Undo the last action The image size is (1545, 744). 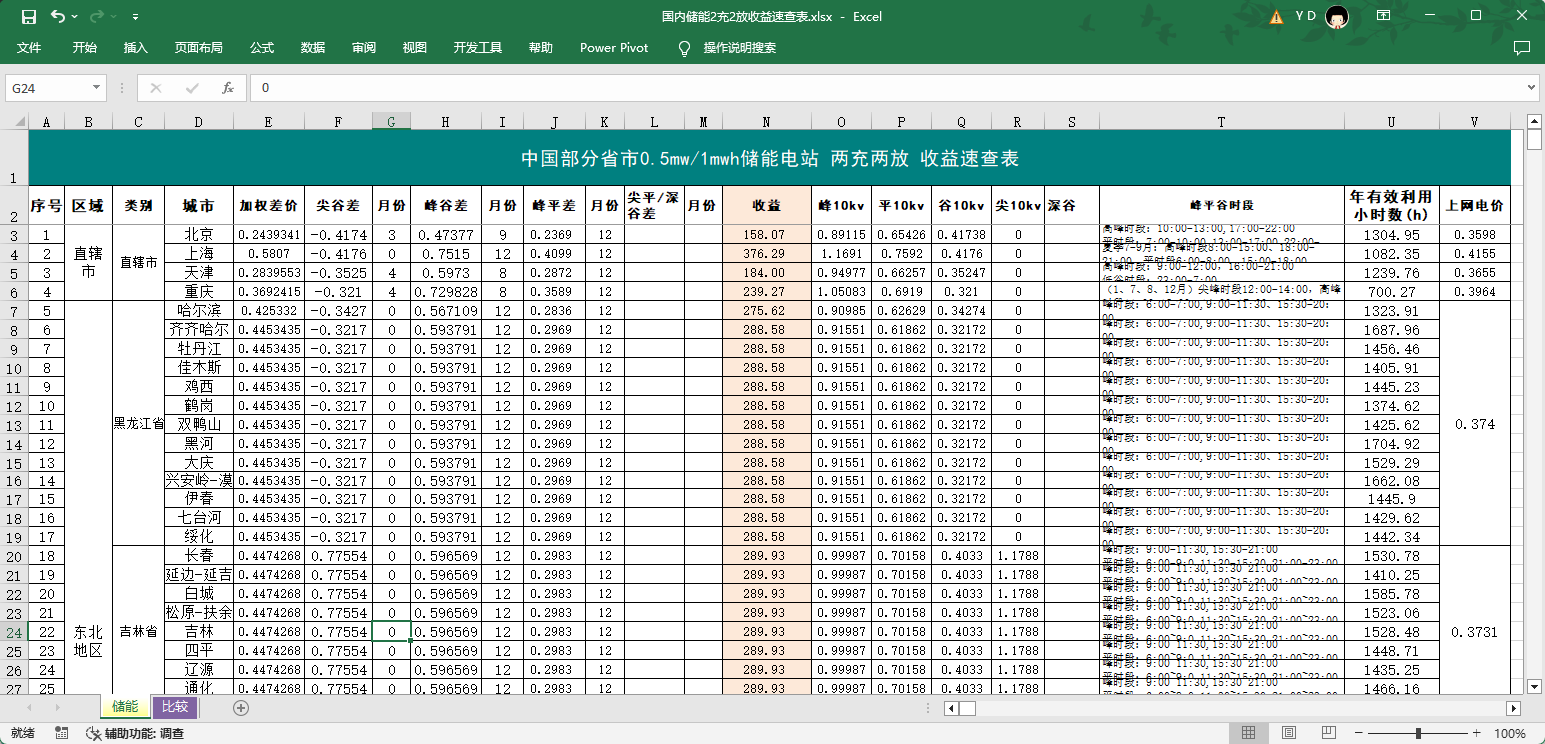(x=58, y=16)
